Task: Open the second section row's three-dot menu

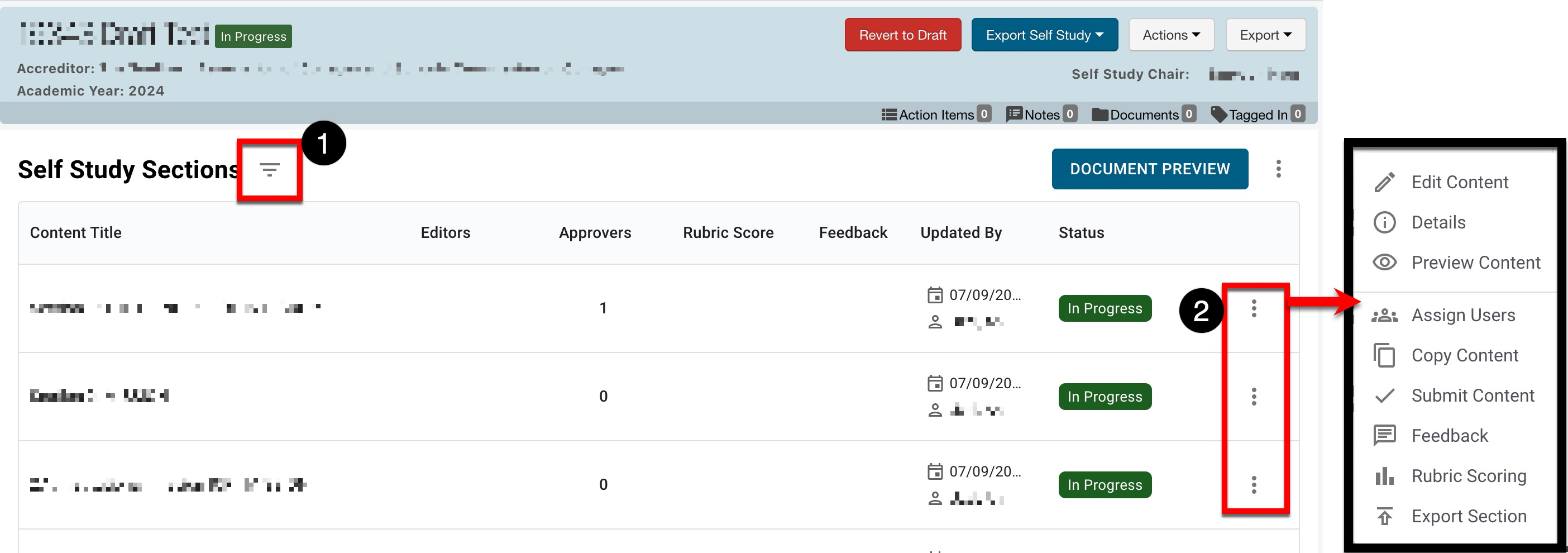Action: click(1253, 397)
